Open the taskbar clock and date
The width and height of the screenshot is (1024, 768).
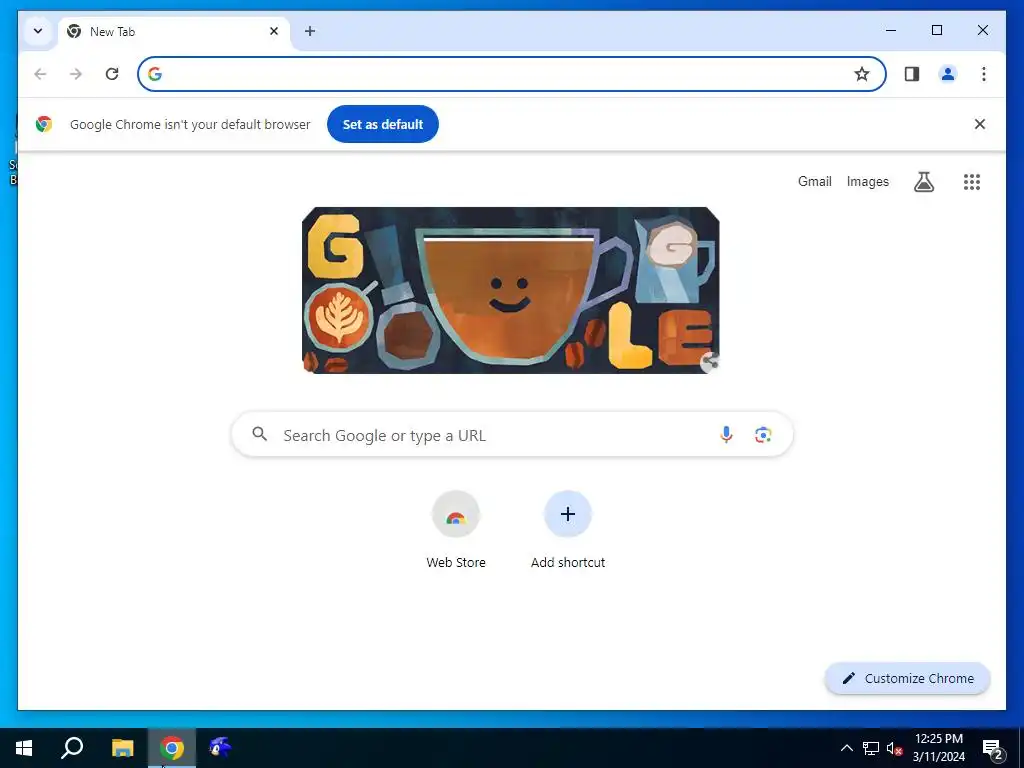coord(938,748)
